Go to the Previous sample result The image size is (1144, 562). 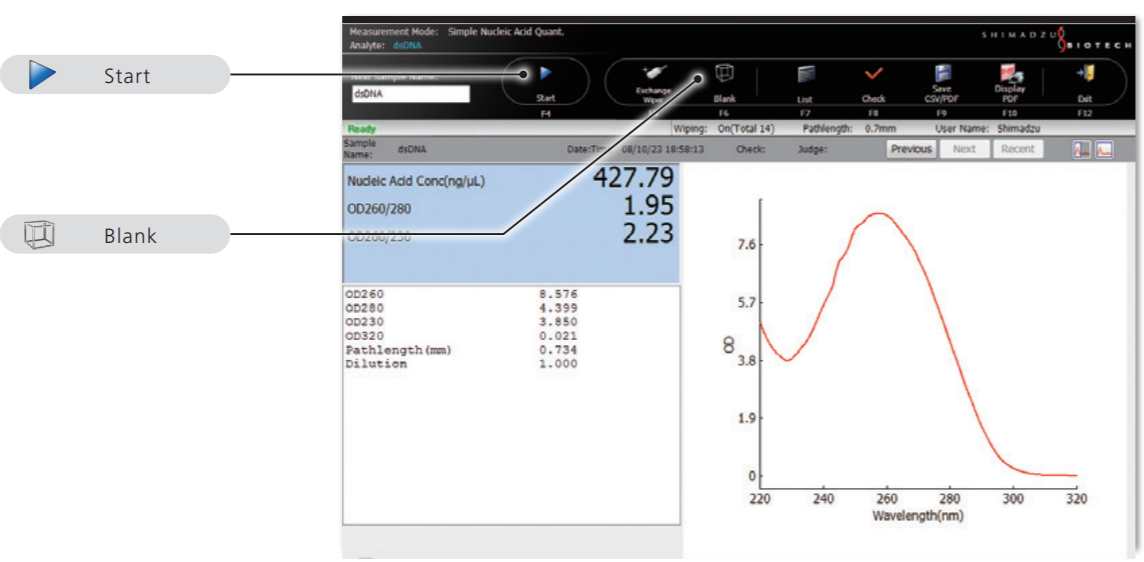tap(911, 149)
